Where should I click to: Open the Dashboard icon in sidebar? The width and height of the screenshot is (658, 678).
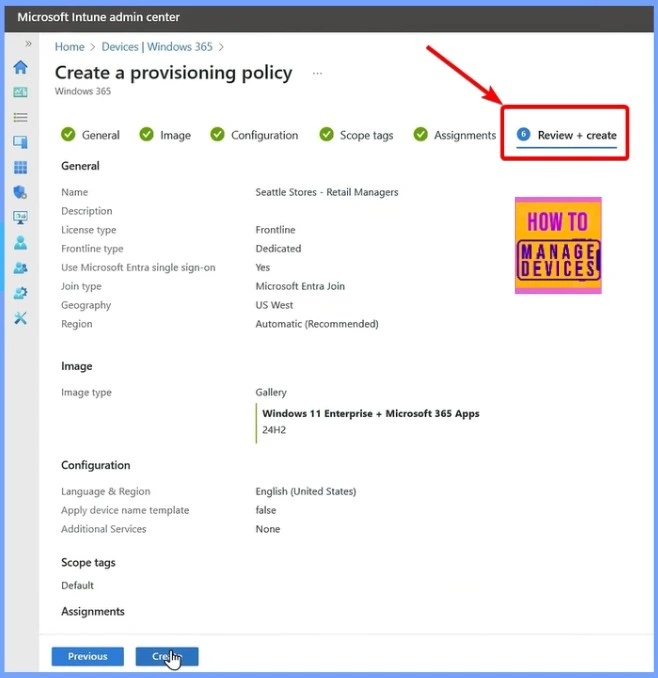(x=20, y=92)
